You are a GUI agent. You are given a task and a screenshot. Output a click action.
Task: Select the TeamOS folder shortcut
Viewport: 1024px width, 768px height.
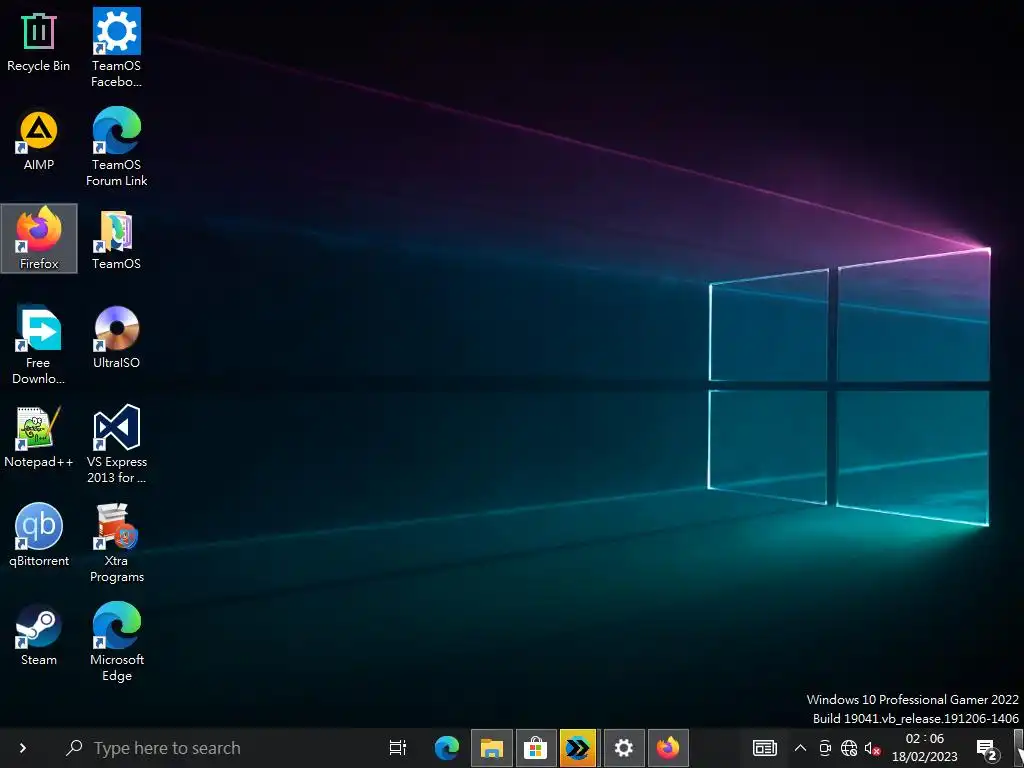coord(116,240)
